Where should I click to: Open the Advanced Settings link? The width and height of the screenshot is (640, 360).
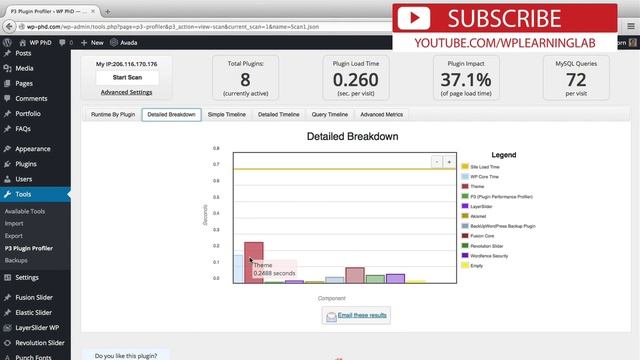(127, 92)
